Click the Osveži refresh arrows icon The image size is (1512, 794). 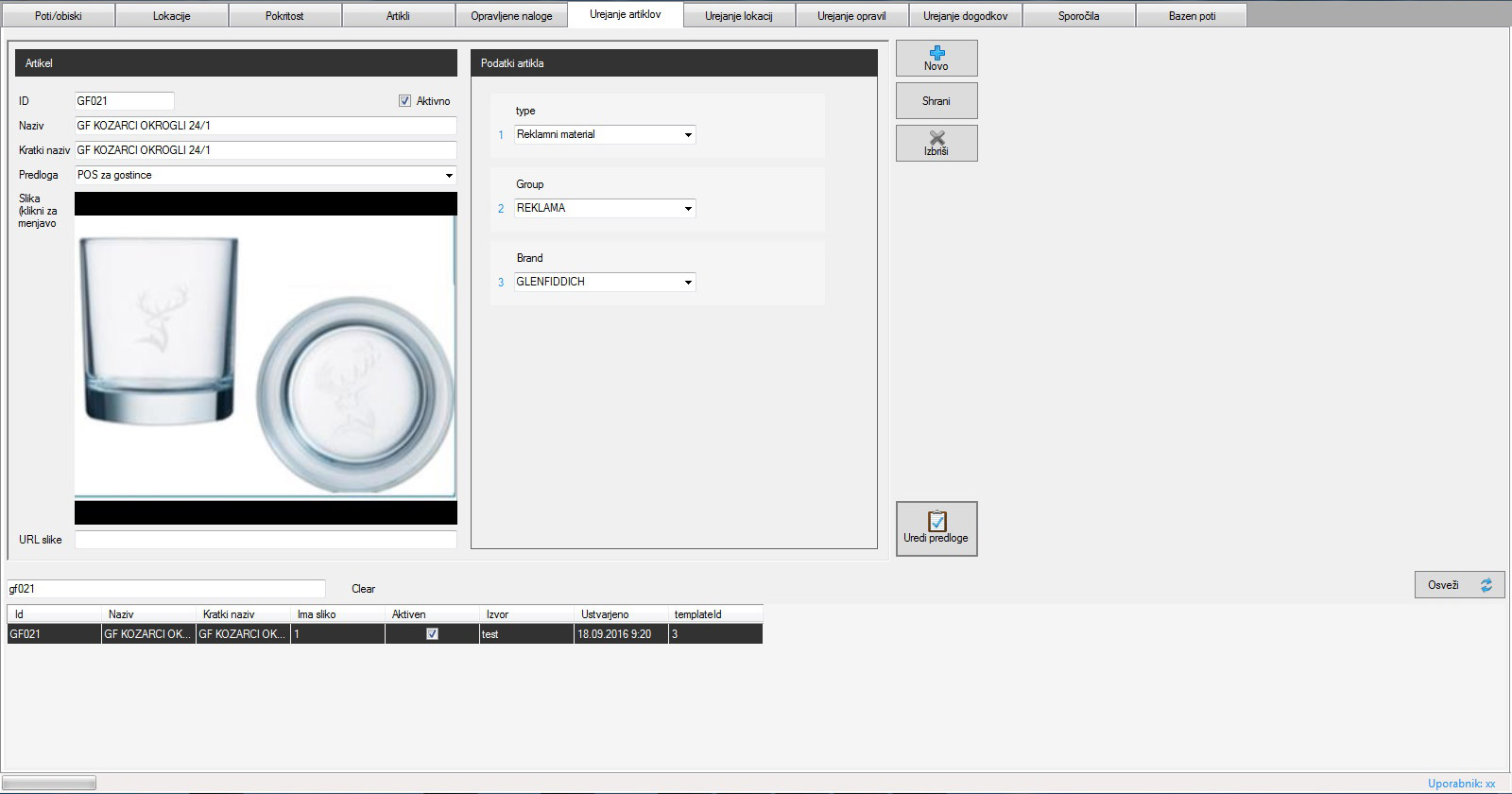1486,585
